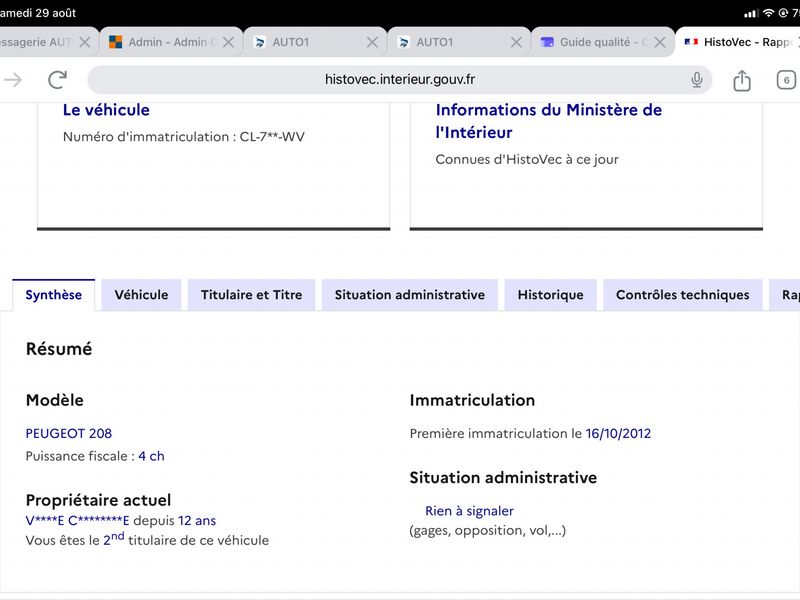This screenshot has width=800, height=600.
Task: Close the second AUTO1 tab
Action: [516, 42]
